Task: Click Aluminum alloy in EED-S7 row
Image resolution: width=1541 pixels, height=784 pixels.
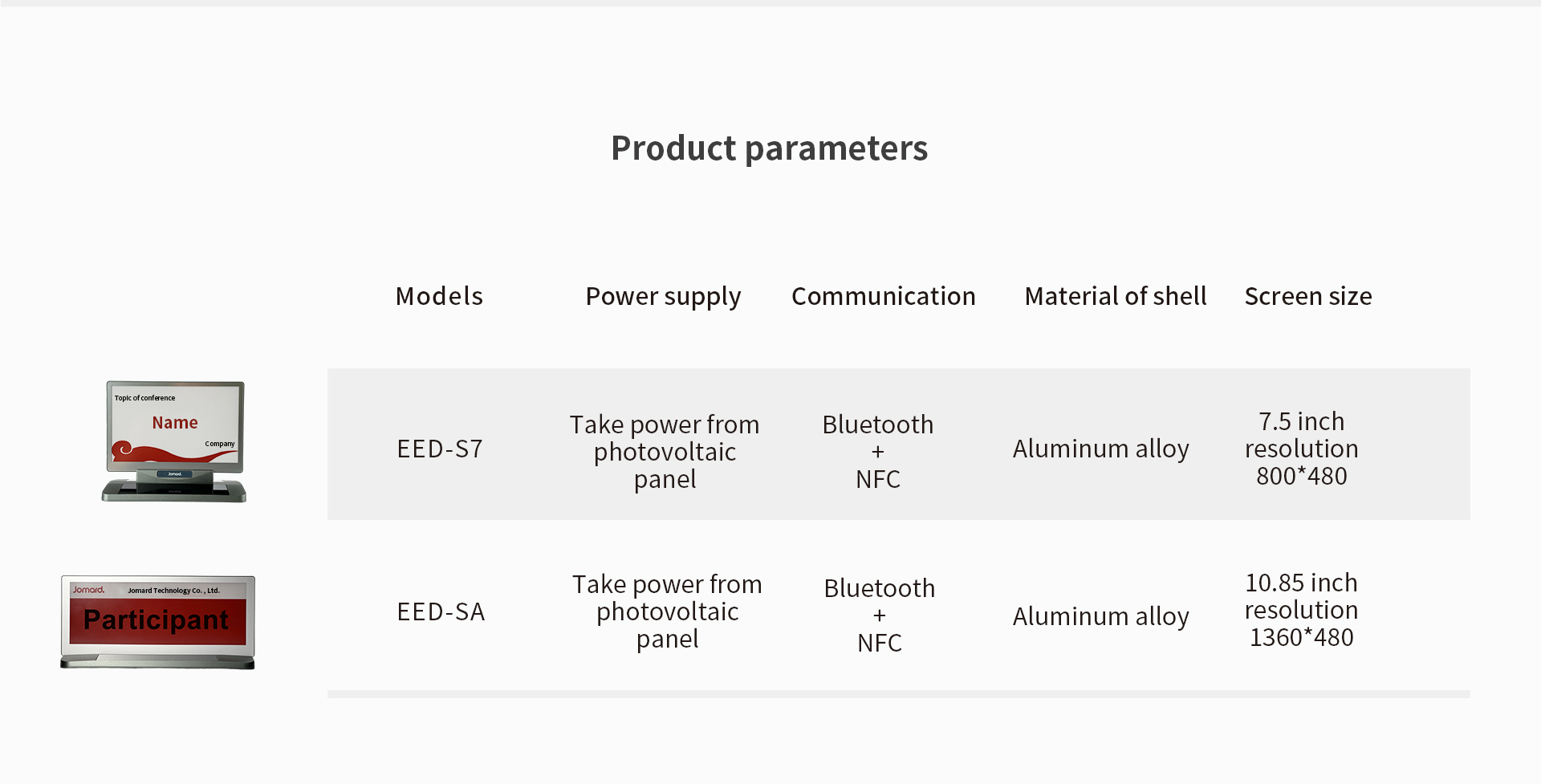Action: pyautogui.click(x=1100, y=449)
